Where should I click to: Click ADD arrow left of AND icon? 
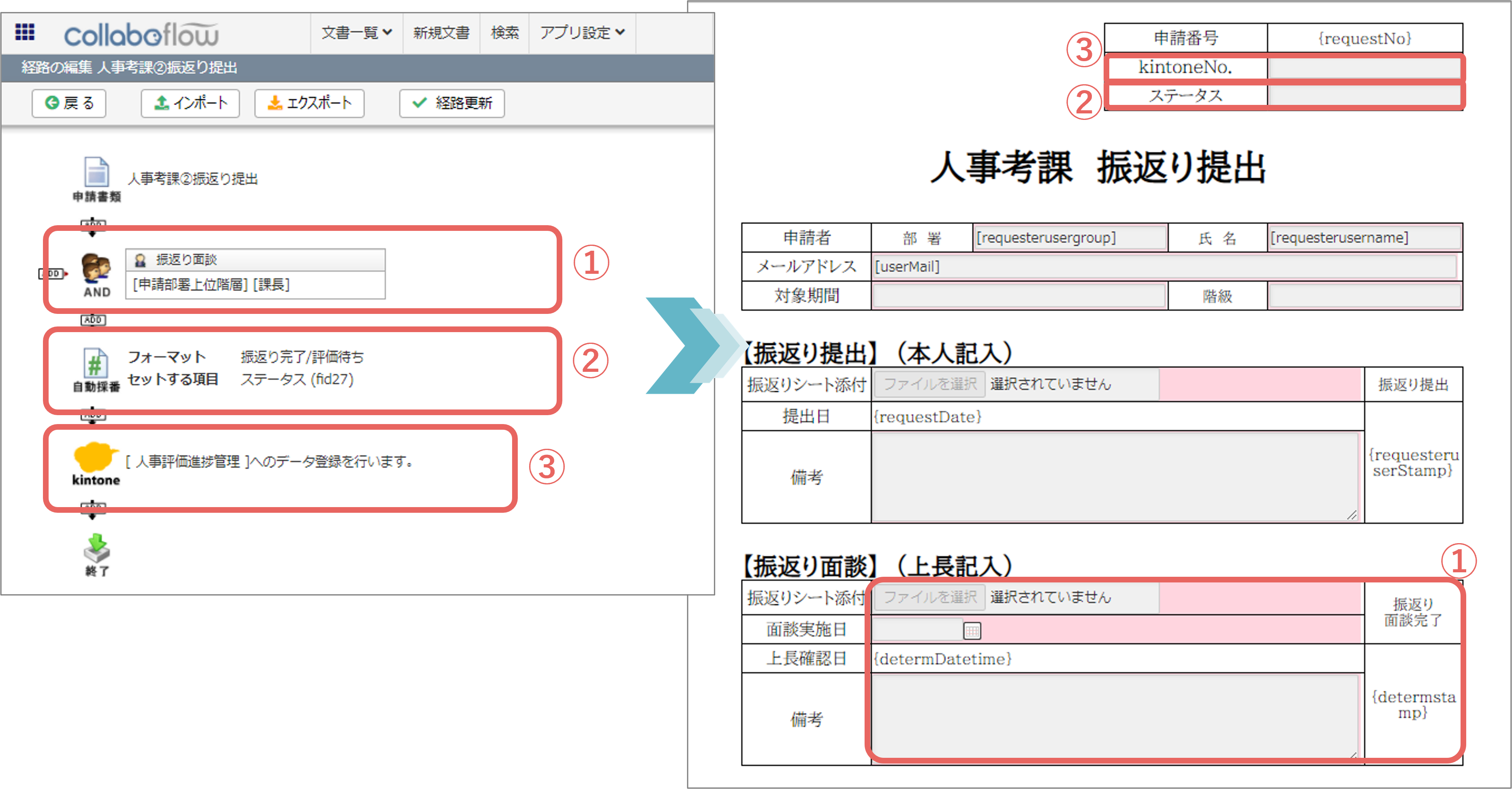[x=53, y=273]
